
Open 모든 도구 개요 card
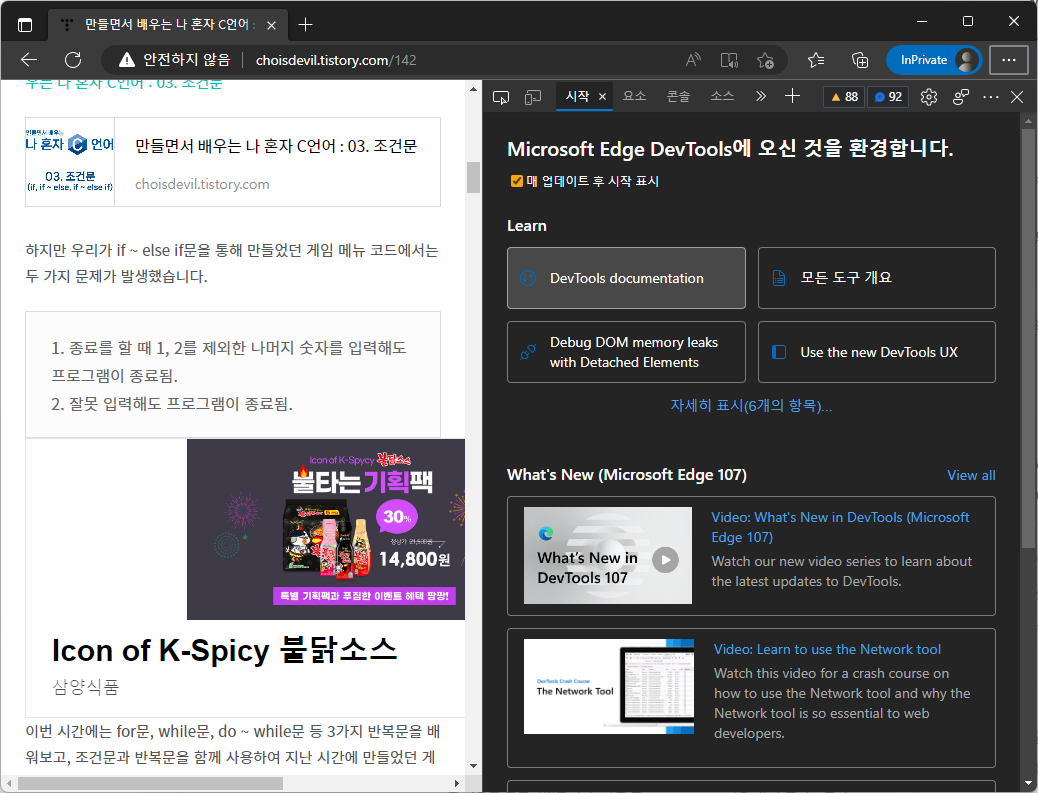click(876, 278)
